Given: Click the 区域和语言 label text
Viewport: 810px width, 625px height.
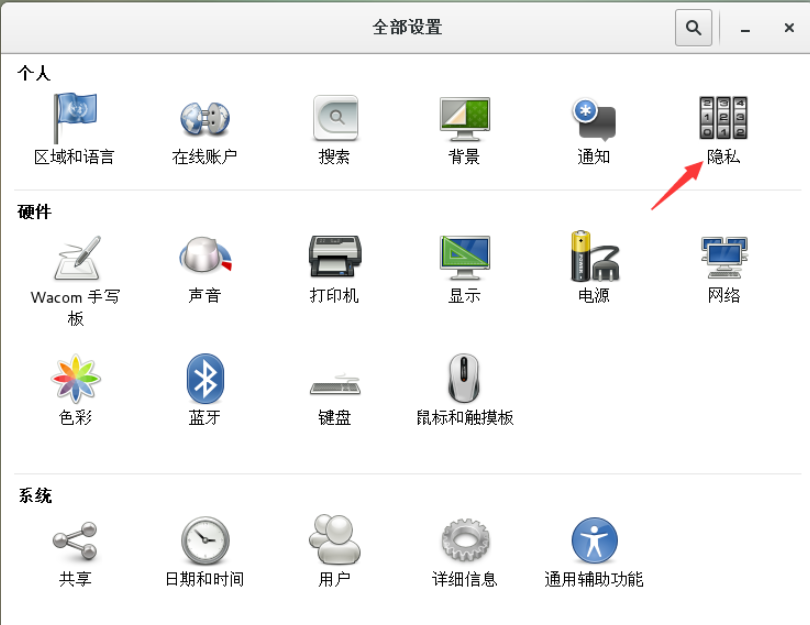Looking at the screenshot, I should click(x=74, y=157).
